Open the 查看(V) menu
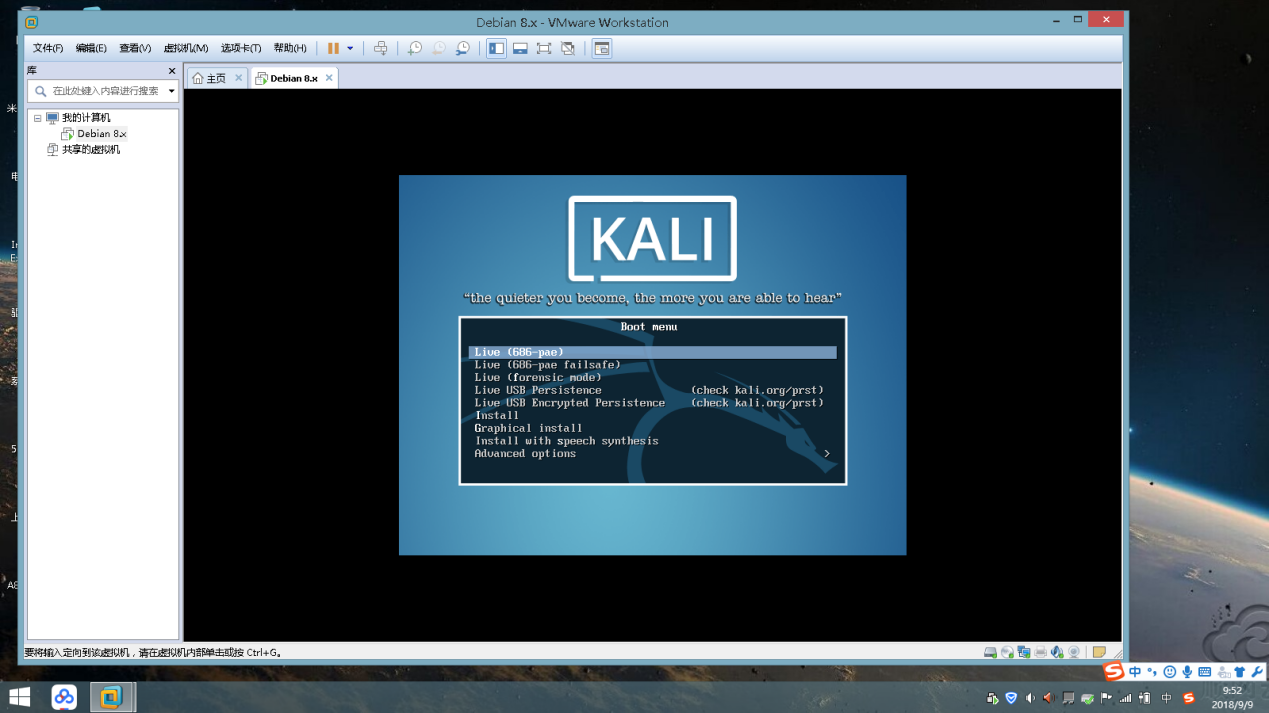Screen dimensions: 1269x713 [x=135, y=48]
